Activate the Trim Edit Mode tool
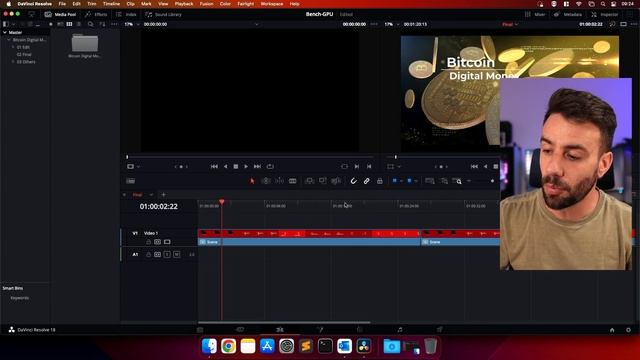The height and width of the screenshot is (360, 640). (x=266, y=181)
